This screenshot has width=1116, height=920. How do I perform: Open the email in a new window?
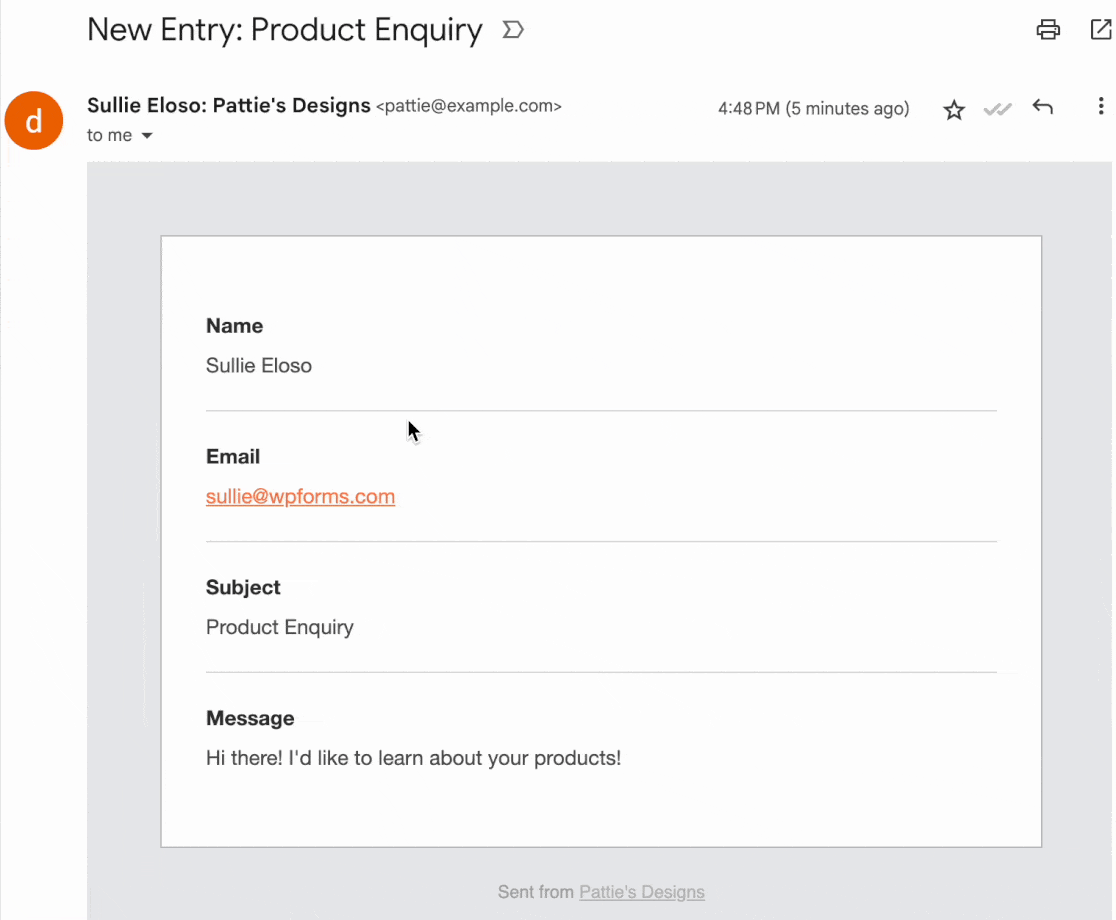point(1099,30)
